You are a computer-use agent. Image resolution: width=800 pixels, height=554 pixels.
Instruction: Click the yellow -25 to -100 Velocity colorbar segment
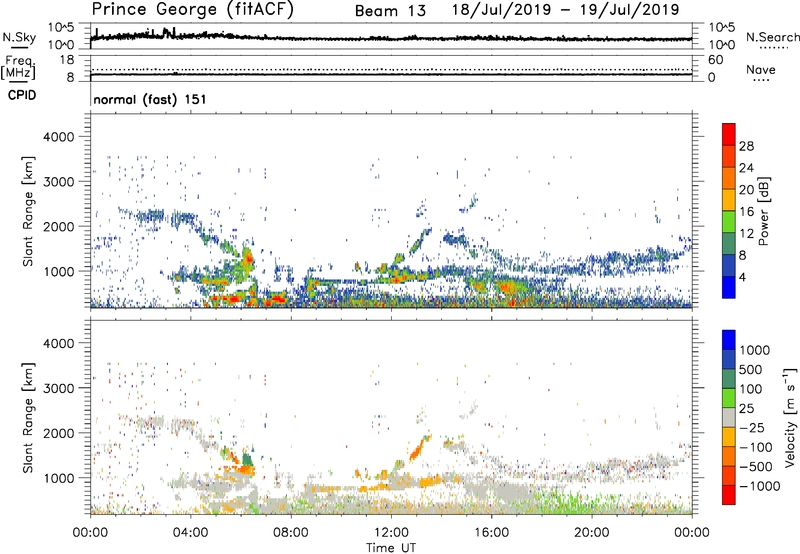pyautogui.click(x=729, y=437)
